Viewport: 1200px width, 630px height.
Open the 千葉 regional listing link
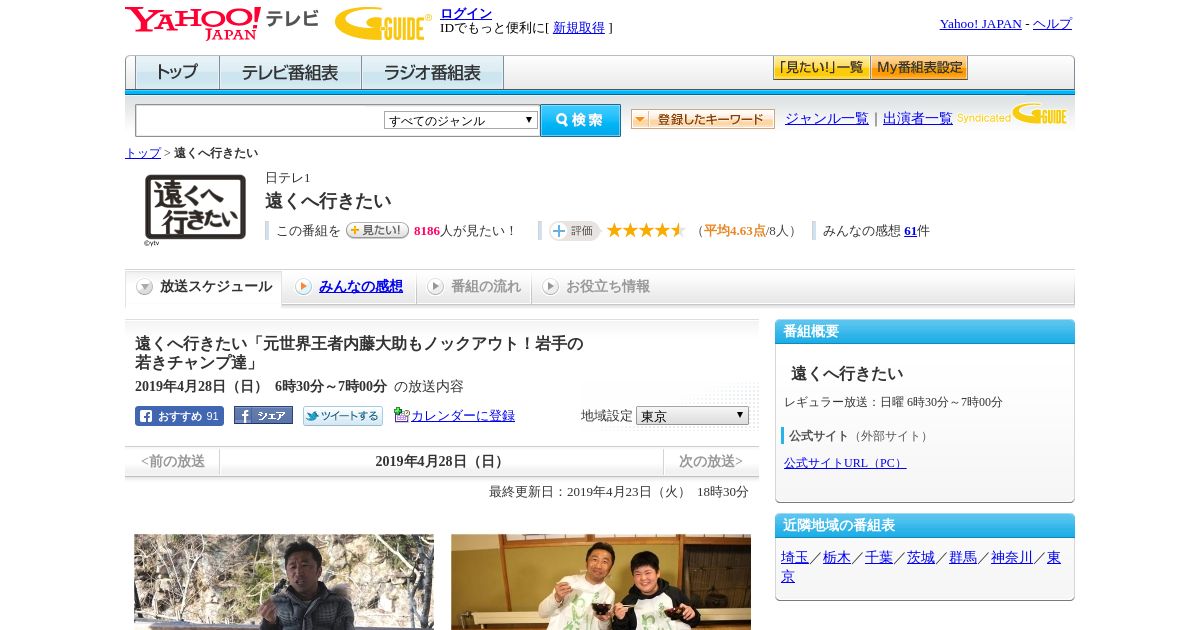(x=879, y=558)
